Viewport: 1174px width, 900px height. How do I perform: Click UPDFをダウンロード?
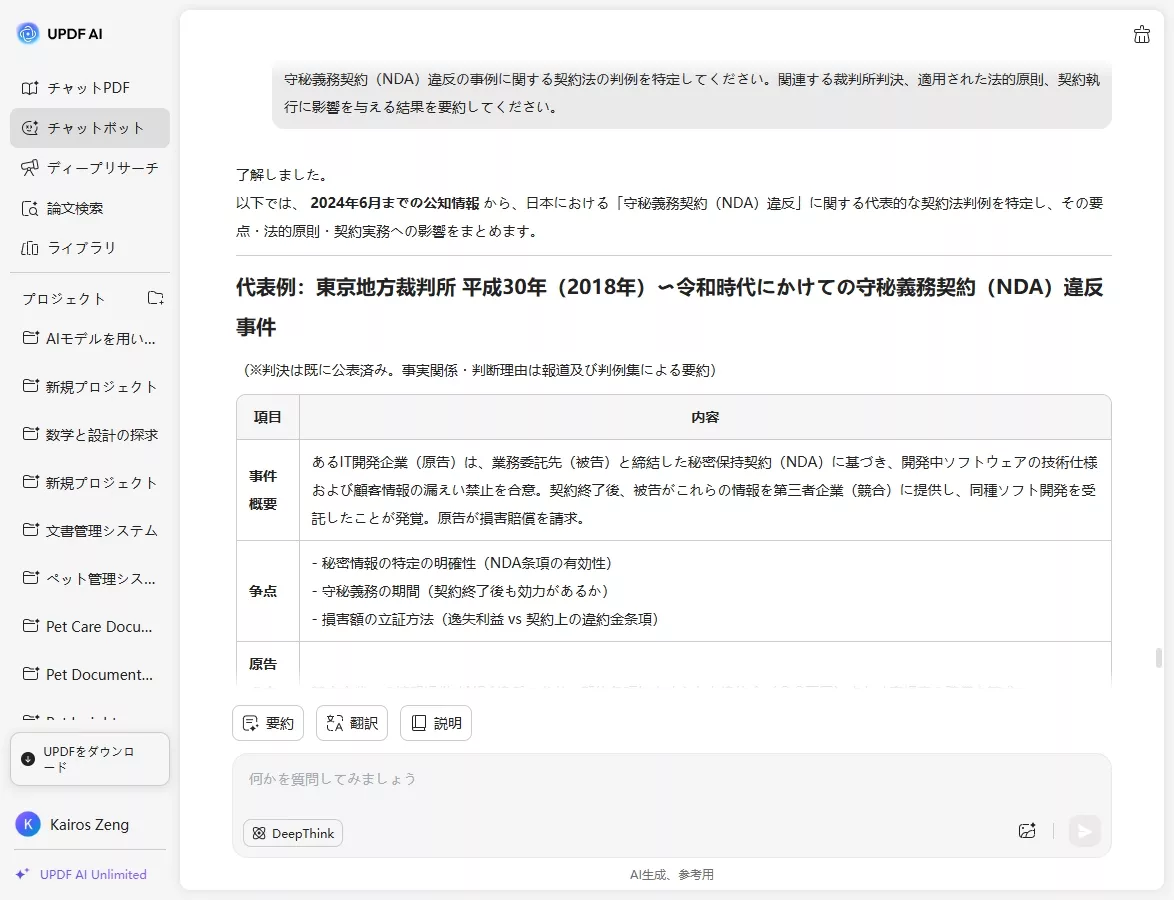tap(90, 759)
